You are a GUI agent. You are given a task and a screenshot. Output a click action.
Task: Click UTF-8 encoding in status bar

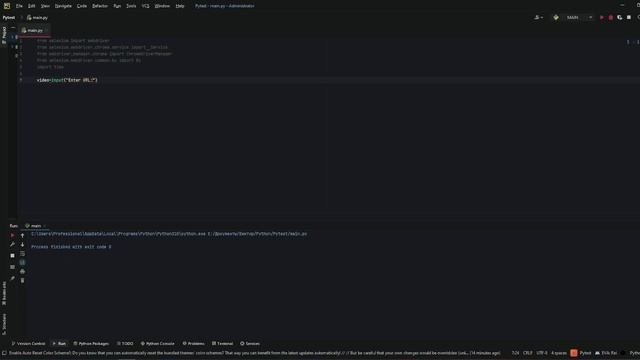tap(542, 353)
